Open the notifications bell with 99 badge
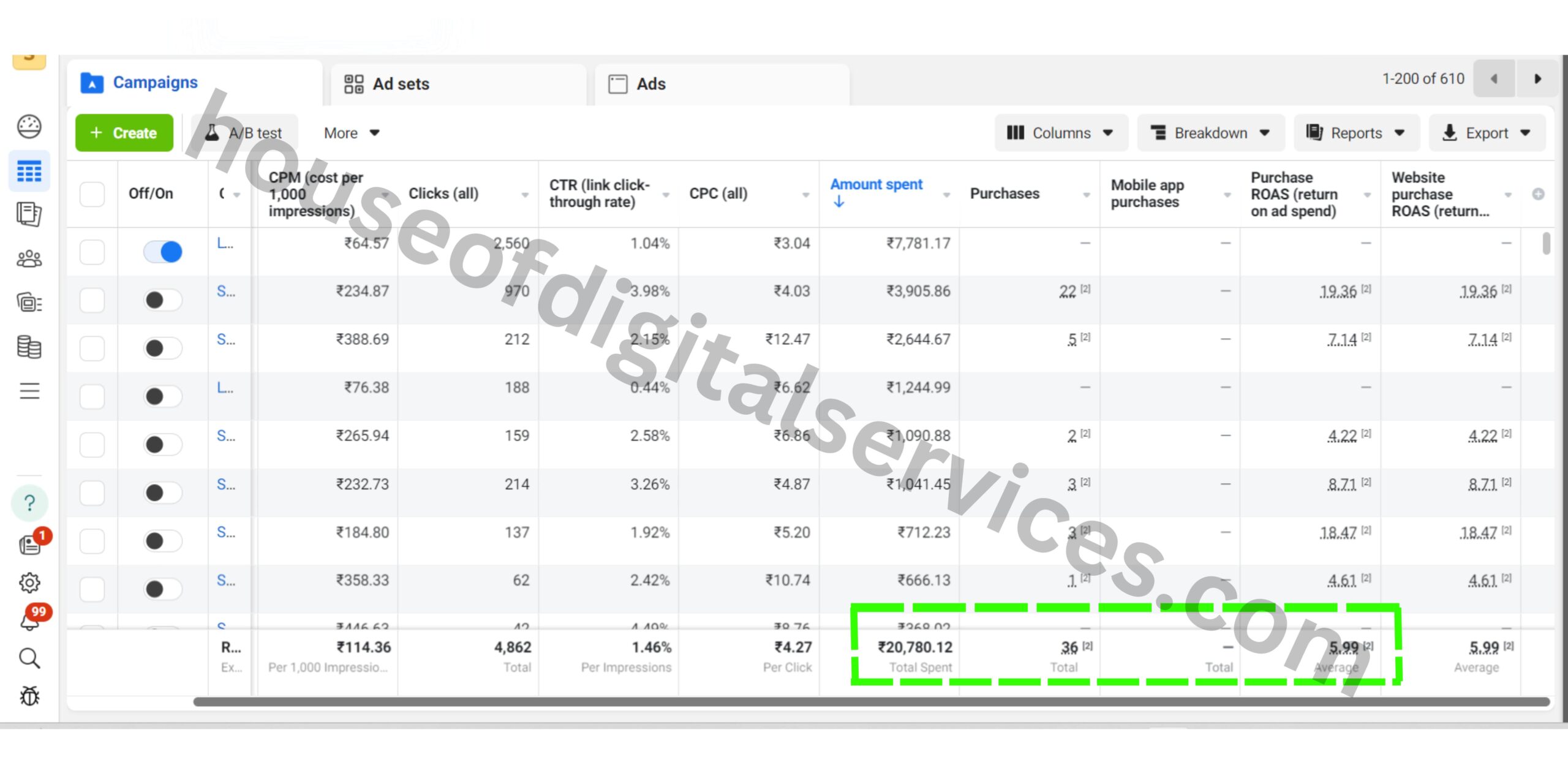The height and width of the screenshot is (784, 1568). (x=31, y=620)
